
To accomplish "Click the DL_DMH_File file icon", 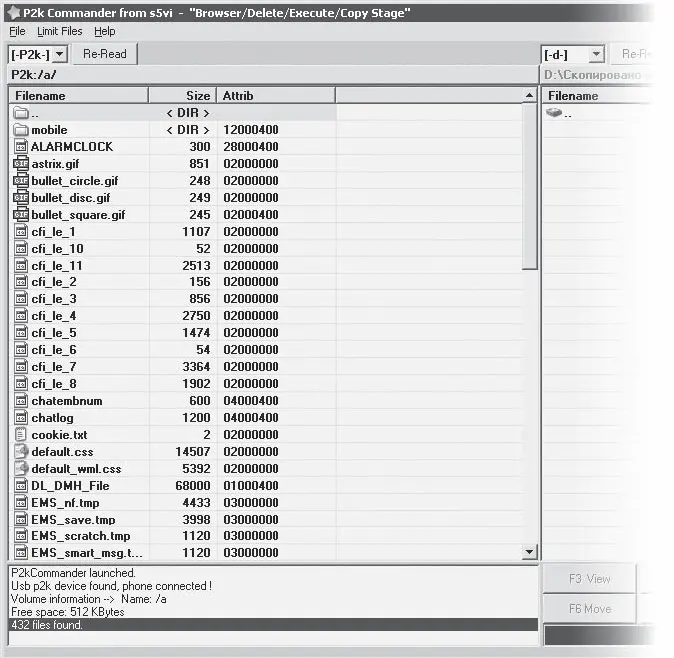I will 21,486.
